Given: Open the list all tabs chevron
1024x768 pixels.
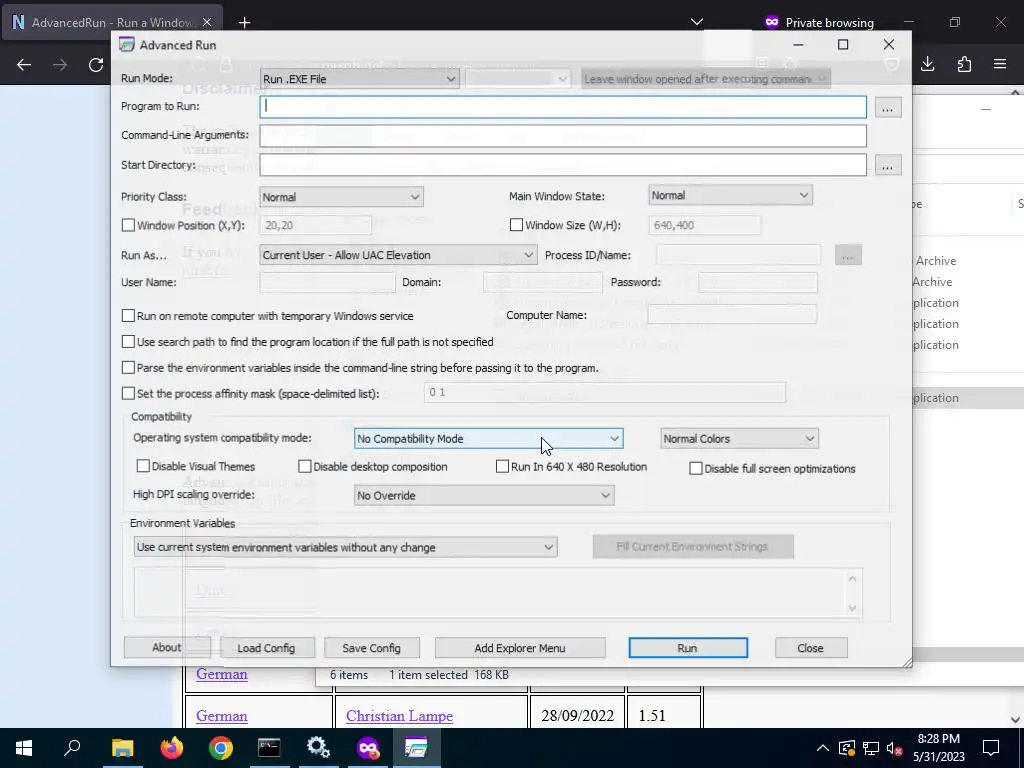Looking at the screenshot, I should pyautogui.click(x=697, y=22).
